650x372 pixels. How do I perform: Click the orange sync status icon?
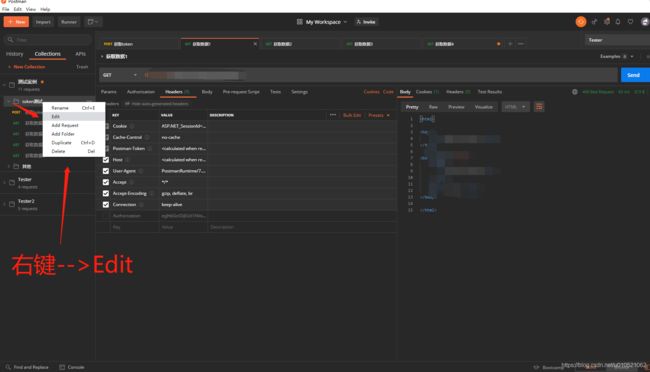pyautogui.click(x=581, y=22)
